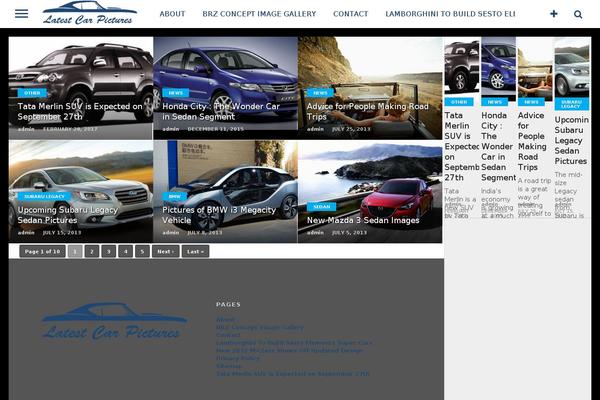Open sidebar title Advice for People Making Road Trips

coord(532,141)
